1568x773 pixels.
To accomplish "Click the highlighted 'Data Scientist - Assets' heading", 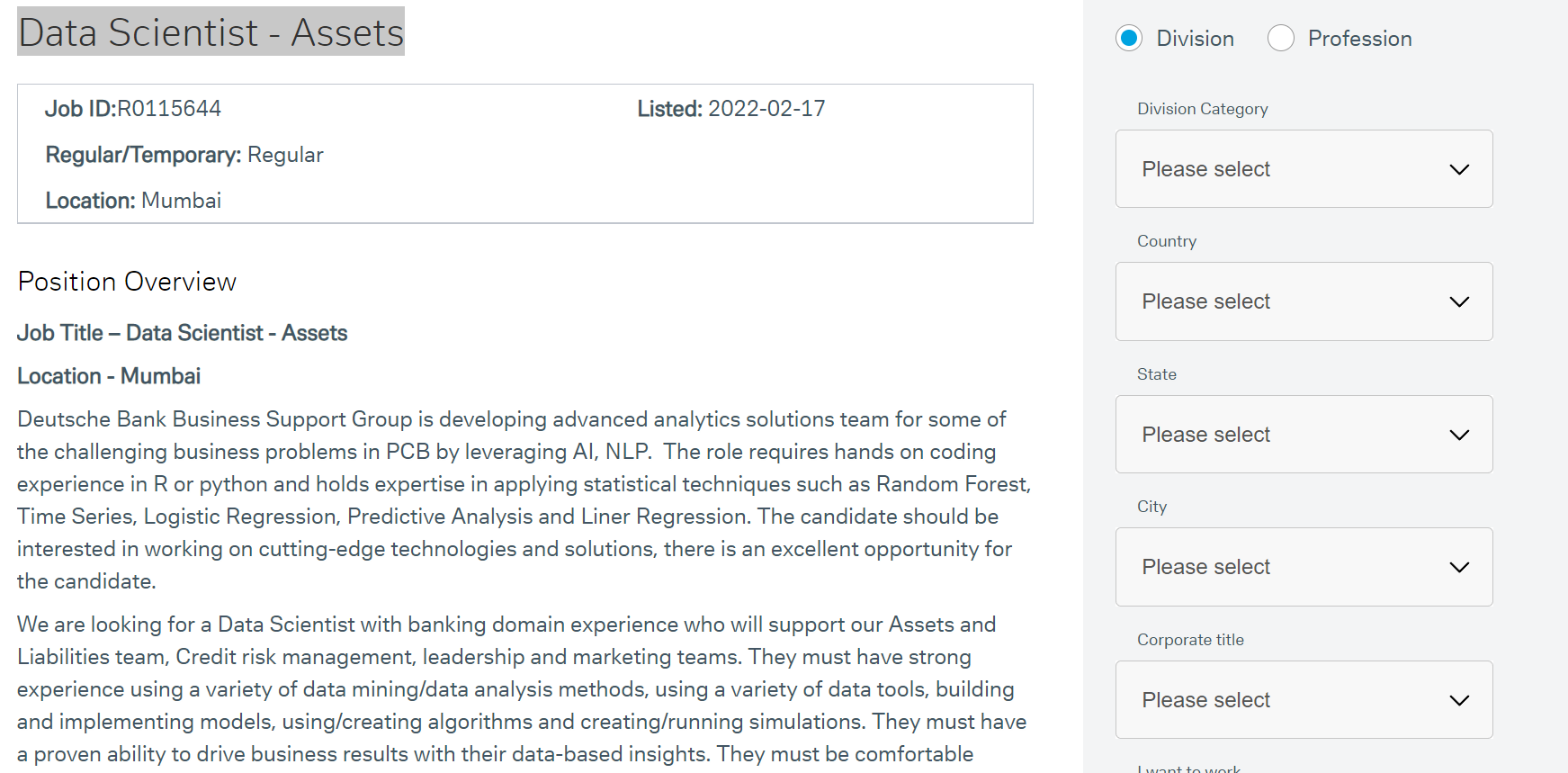I will click(211, 32).
